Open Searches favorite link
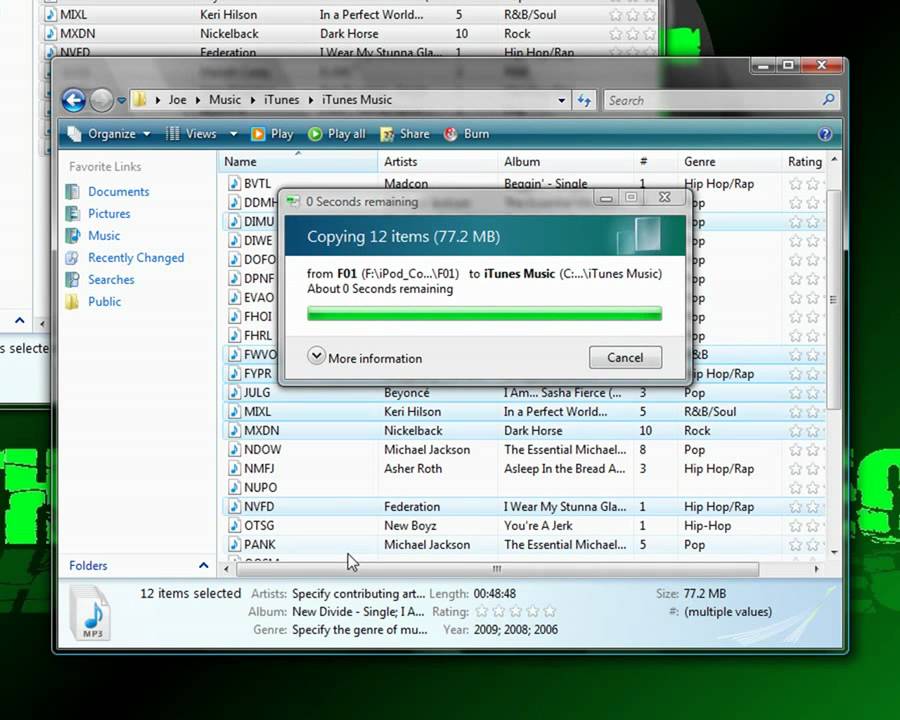The width and height of the screenshot is (900, 720). 111,280
